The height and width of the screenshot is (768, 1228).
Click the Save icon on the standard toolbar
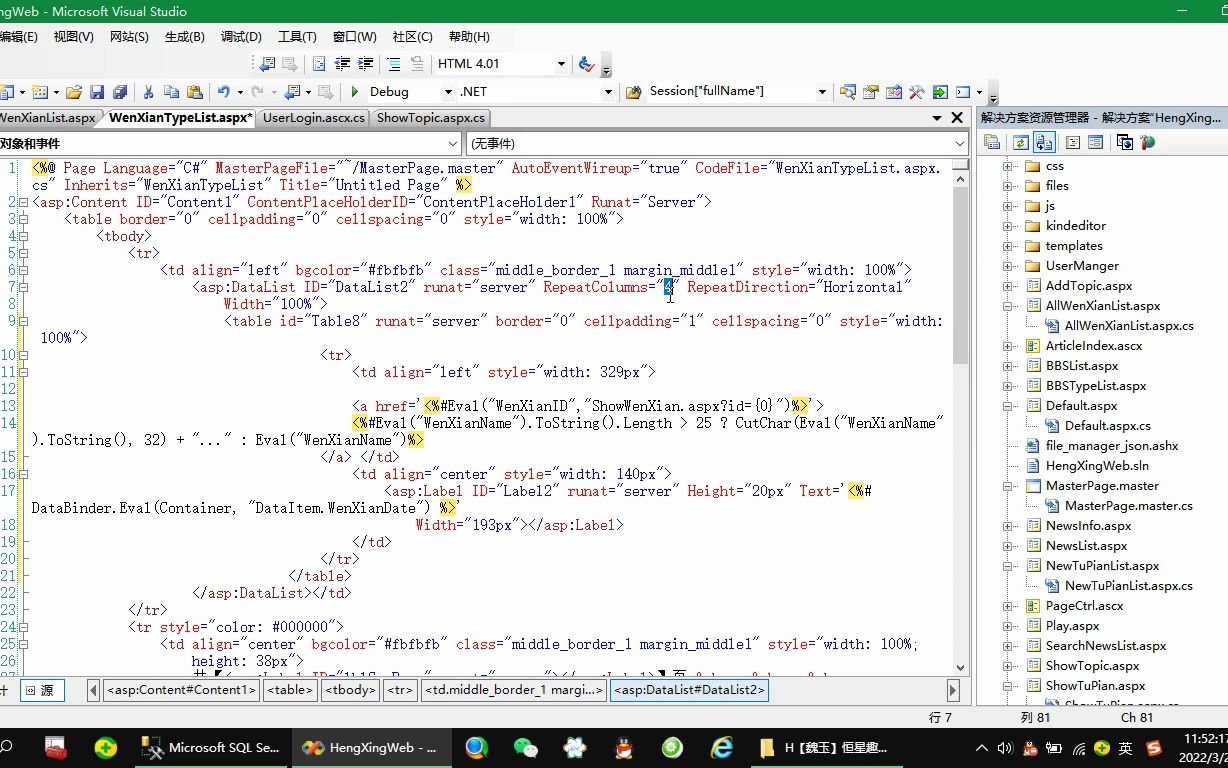(95, 91)
